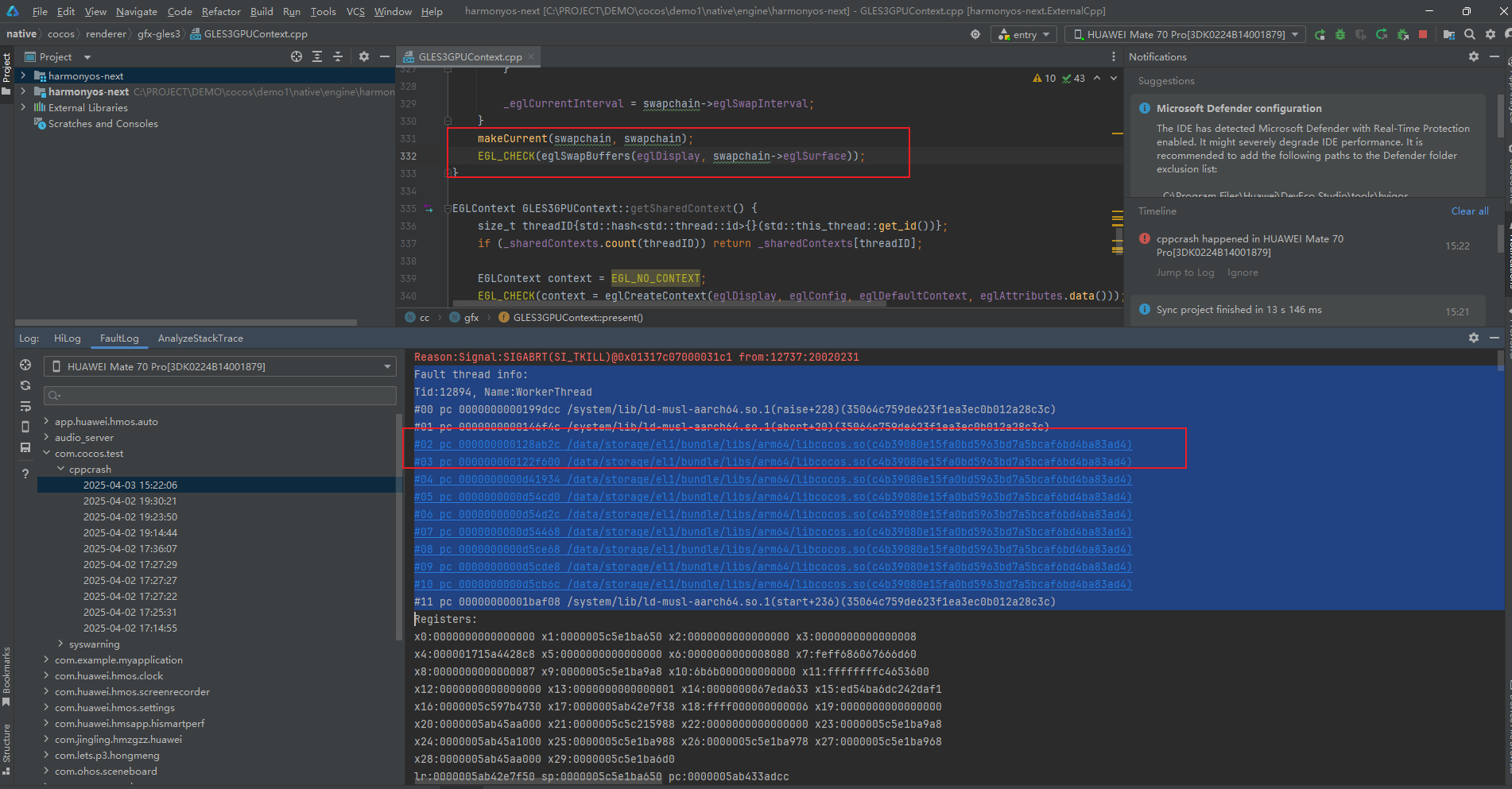This screenshot has height=789, width=1512.
Task: Expand all nodes in the Project panel
Action: tap(317, 56)
